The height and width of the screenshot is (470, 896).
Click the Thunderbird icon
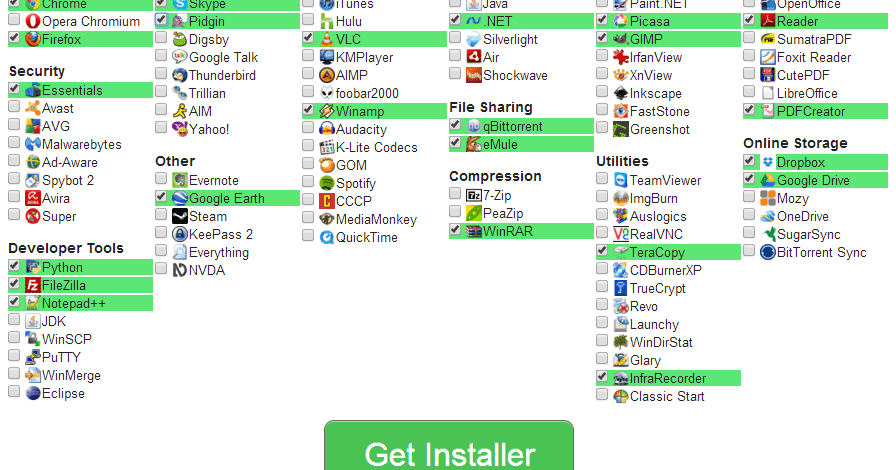click(180, 75)
